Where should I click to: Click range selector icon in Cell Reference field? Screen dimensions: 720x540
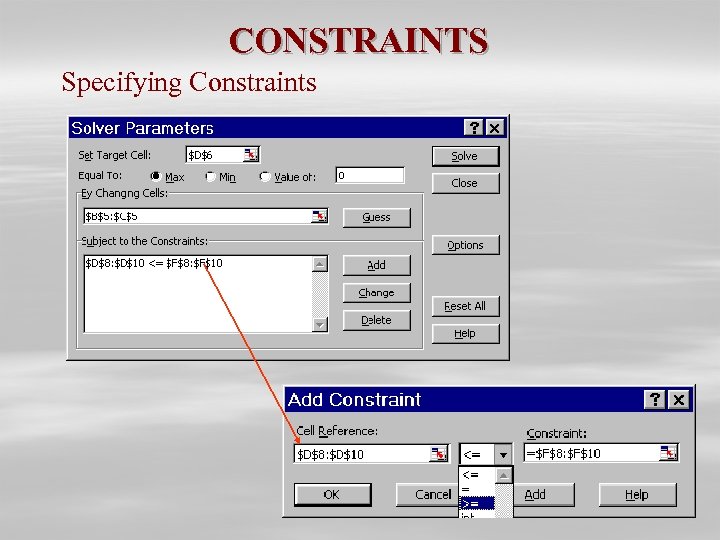click(439, 454)
